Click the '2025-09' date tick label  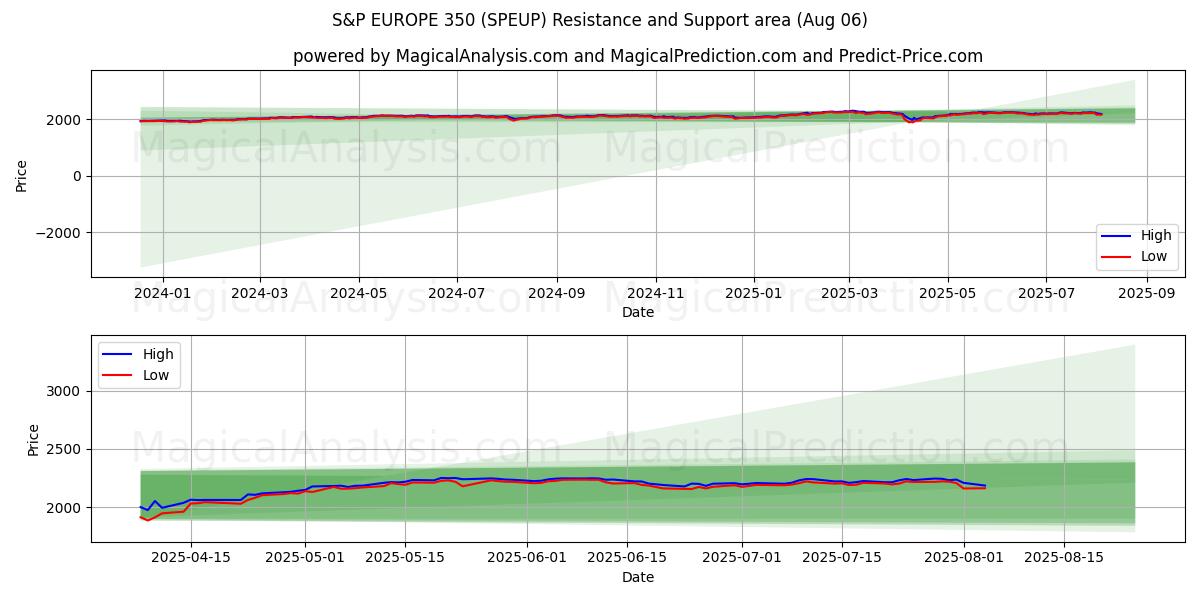1146,294
